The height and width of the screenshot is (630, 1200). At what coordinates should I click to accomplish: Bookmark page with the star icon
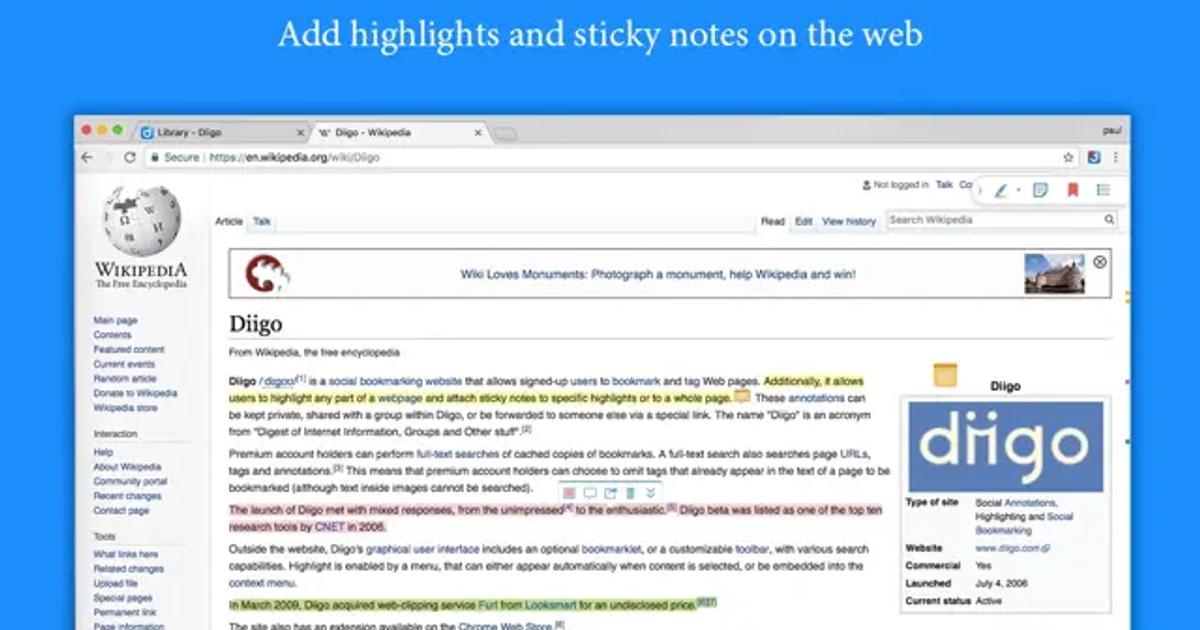point(1068,157)
